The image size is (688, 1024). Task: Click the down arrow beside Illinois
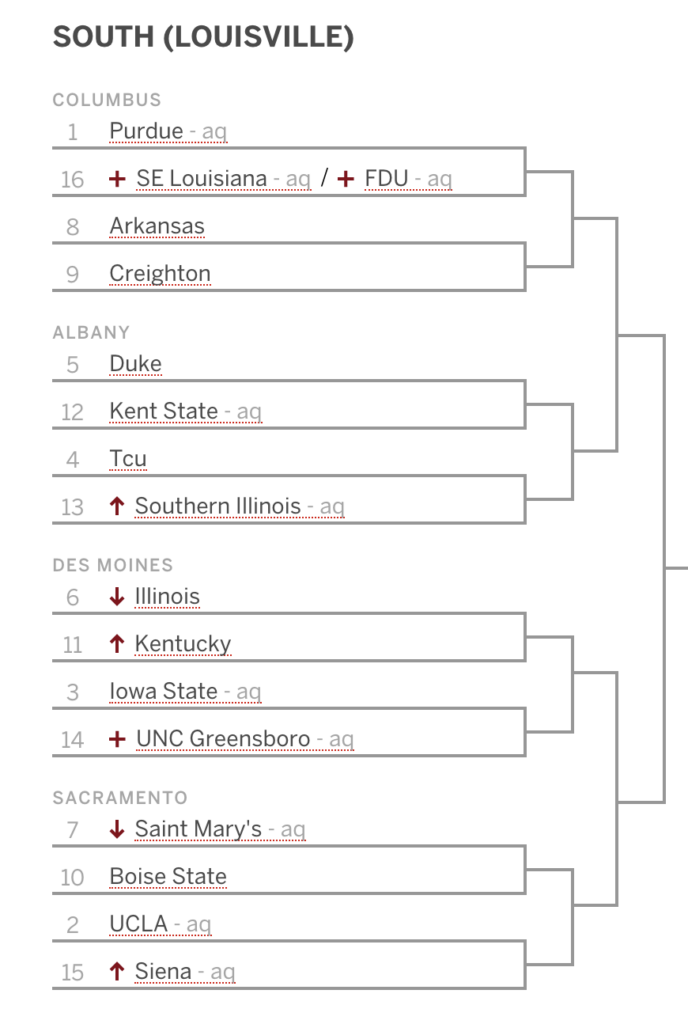[x=117, y=596]
